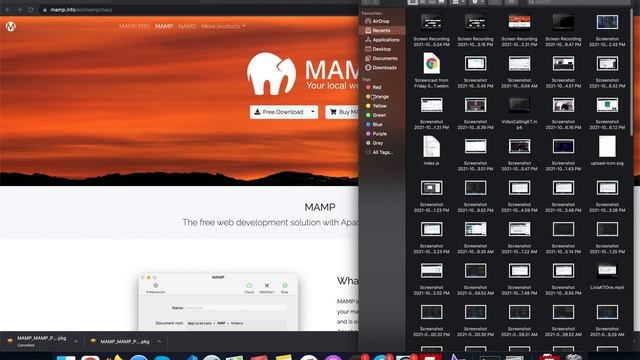Image resolution: width=640 pixels, height=360 pixels.
Task: Click the Finder window vertical scrollbar
Action: click(633, 73)
